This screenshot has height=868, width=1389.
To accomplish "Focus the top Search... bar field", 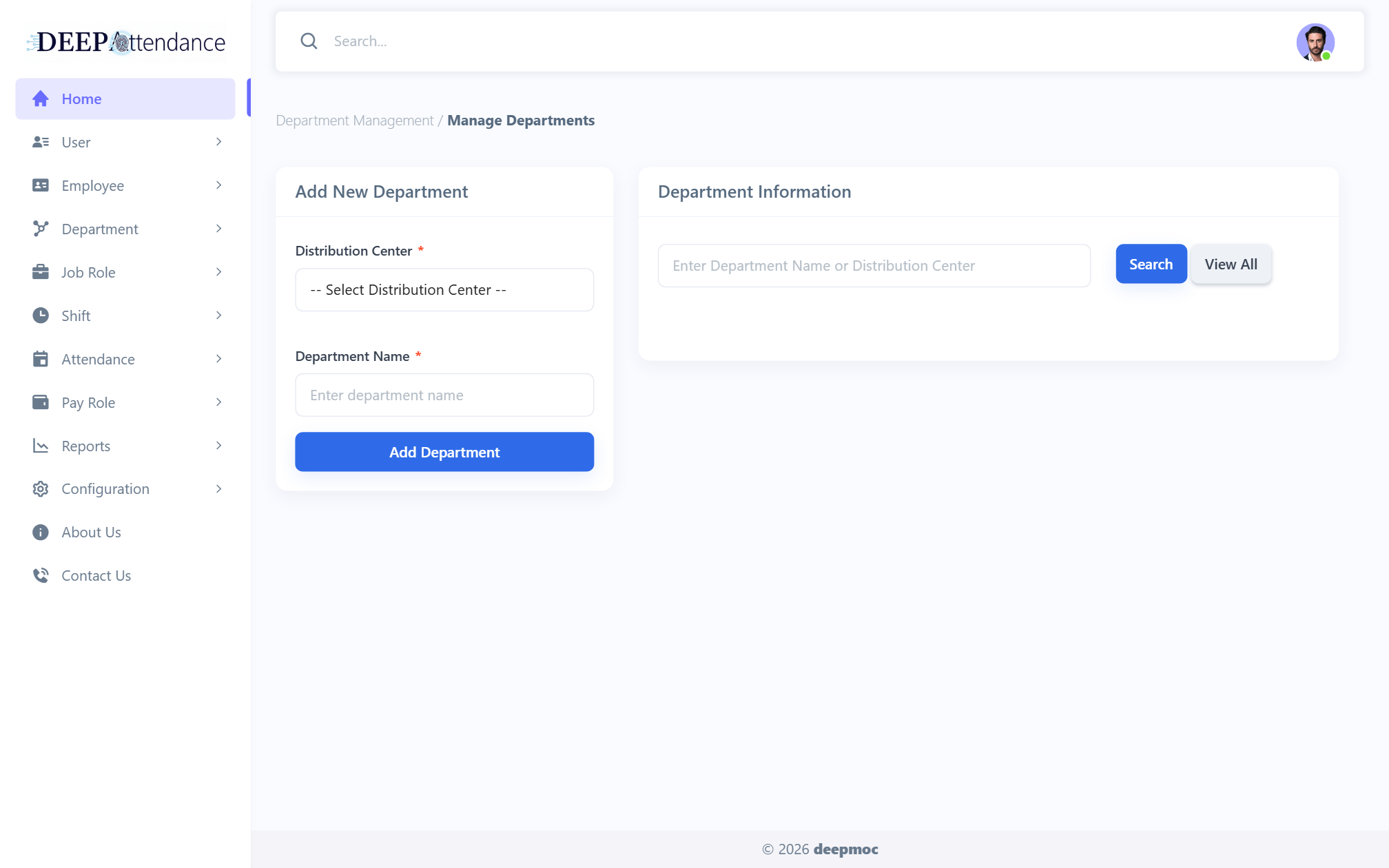I will tap(806, 41).
